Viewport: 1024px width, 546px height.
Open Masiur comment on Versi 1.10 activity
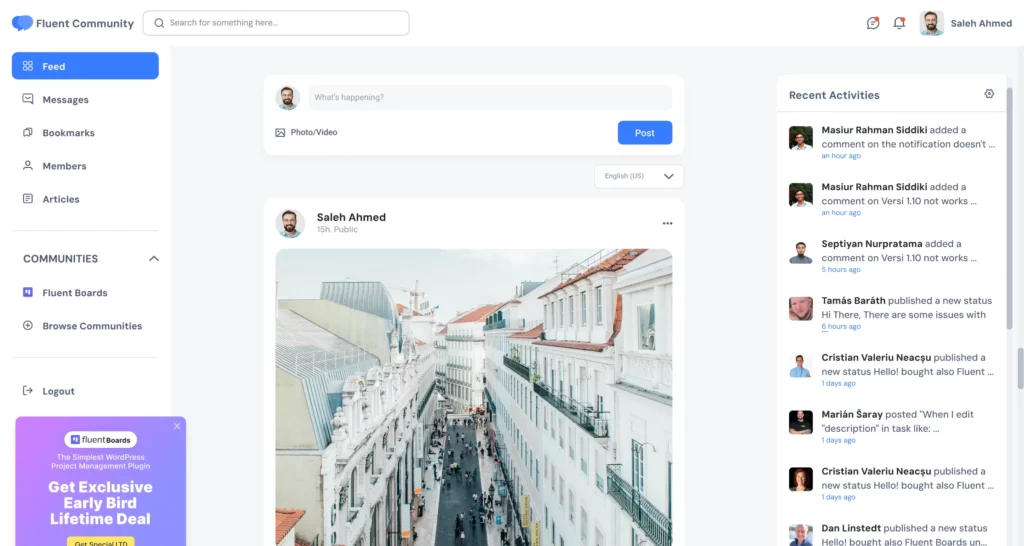point(891,199)
